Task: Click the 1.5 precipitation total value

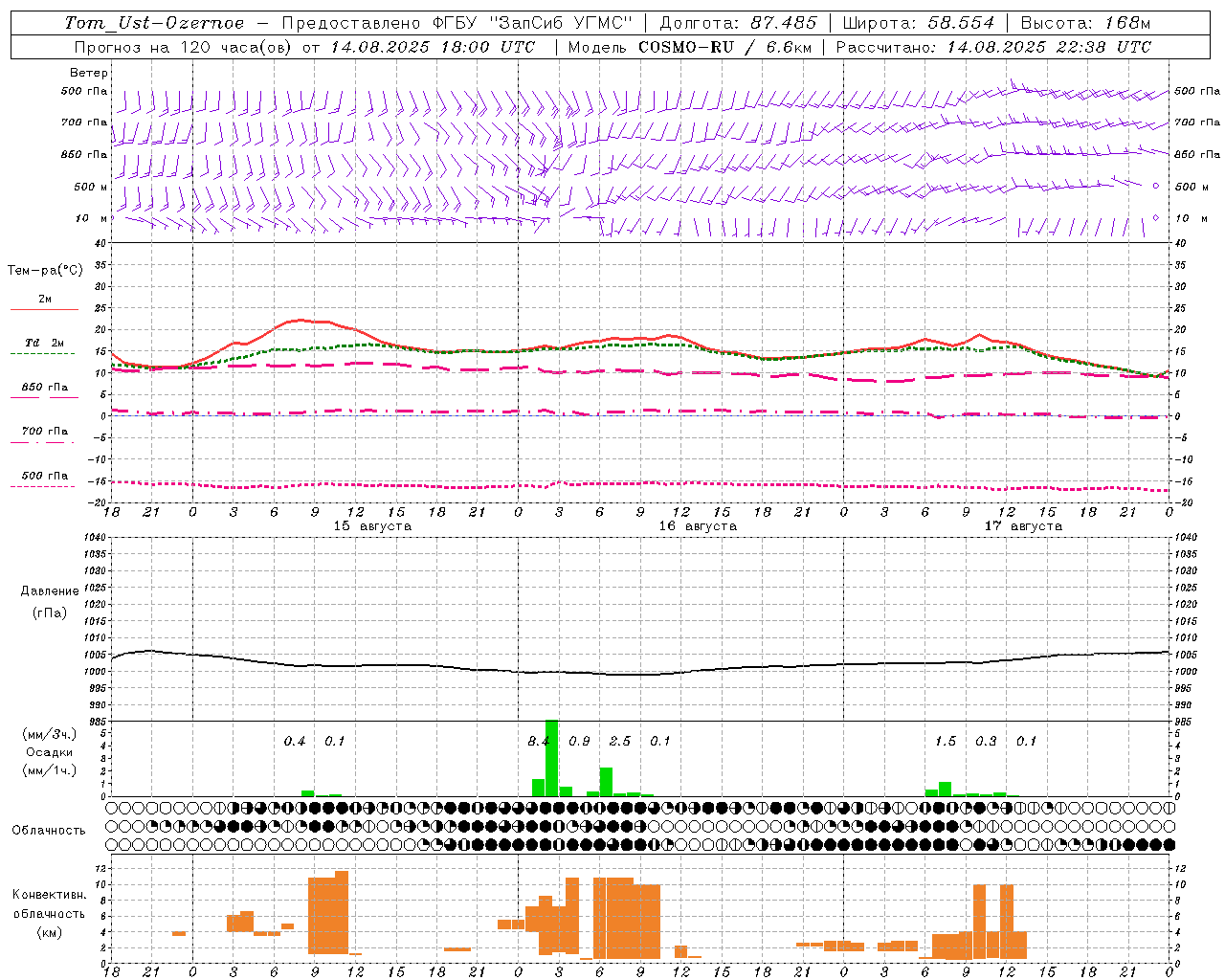Action: coord(946,742)
